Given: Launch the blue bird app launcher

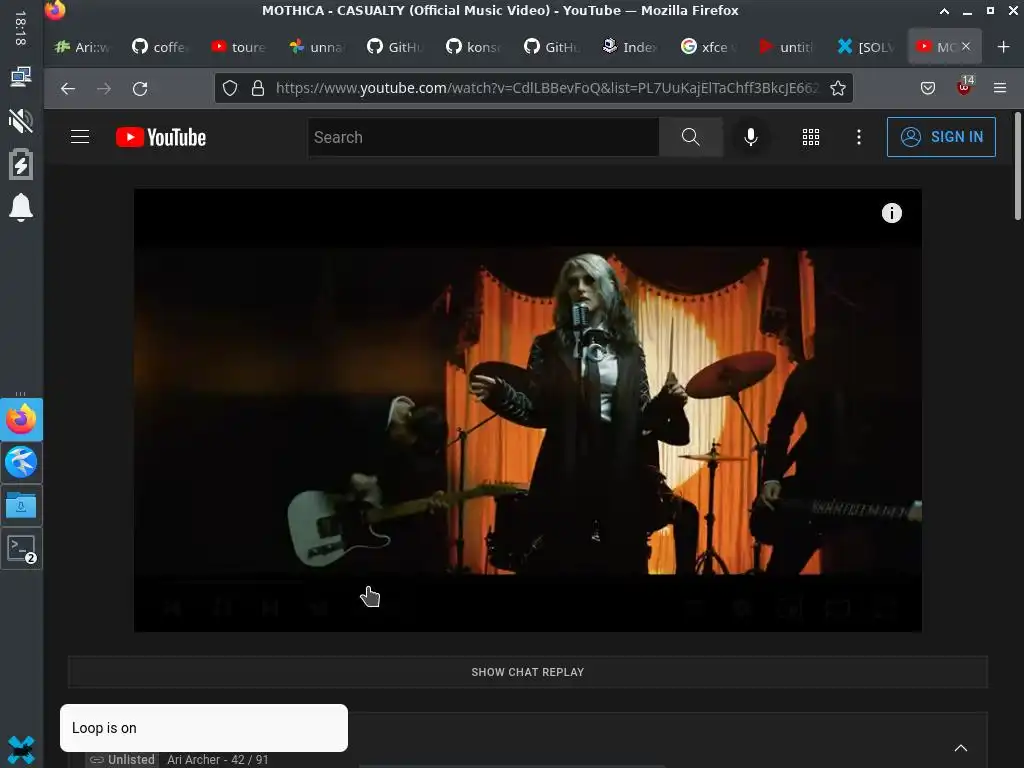Looking at the screenshot, I should [21, 462].
